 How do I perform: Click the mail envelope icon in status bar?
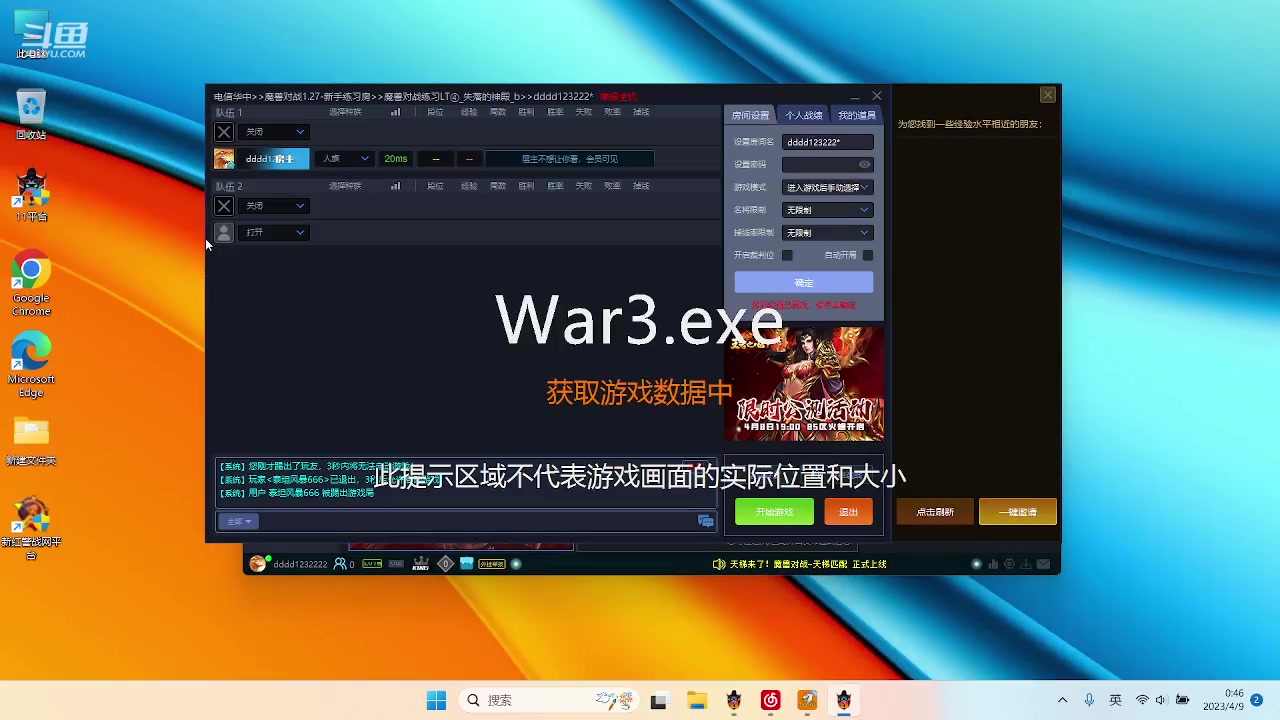tap(1043, 564)
